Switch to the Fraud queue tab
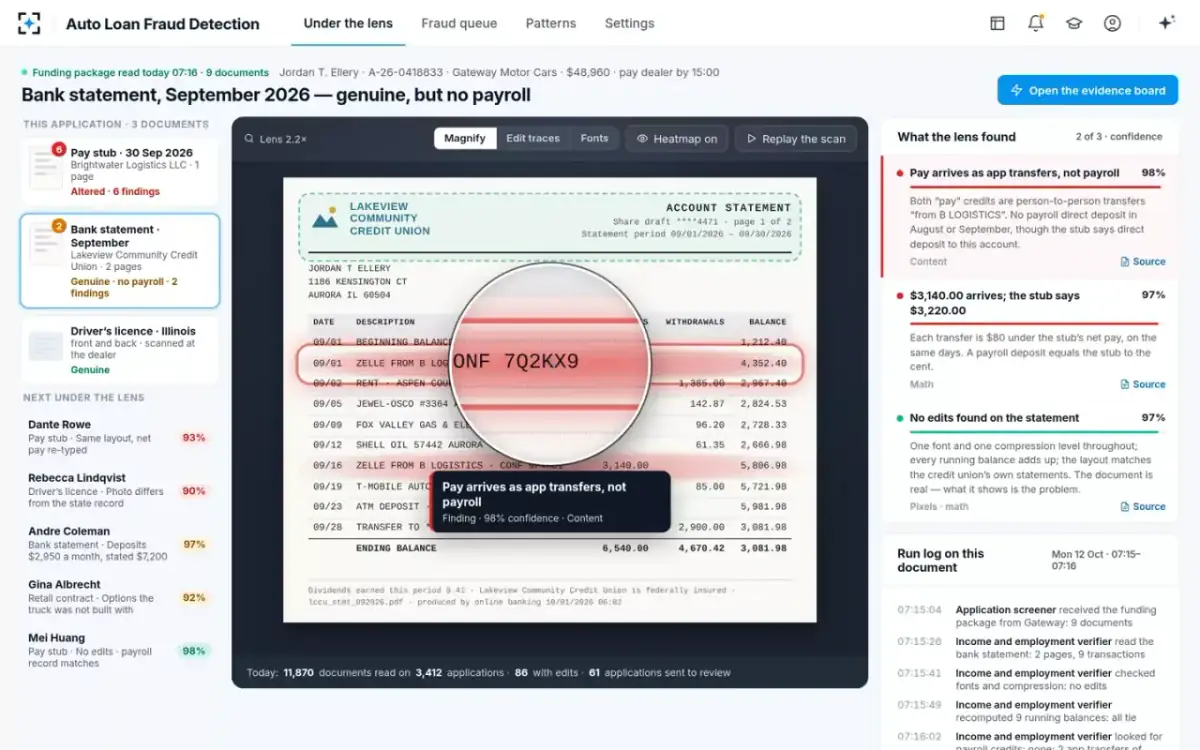Image resolution: width=1200 pixels, height=750 pixels. click(459, 23)
